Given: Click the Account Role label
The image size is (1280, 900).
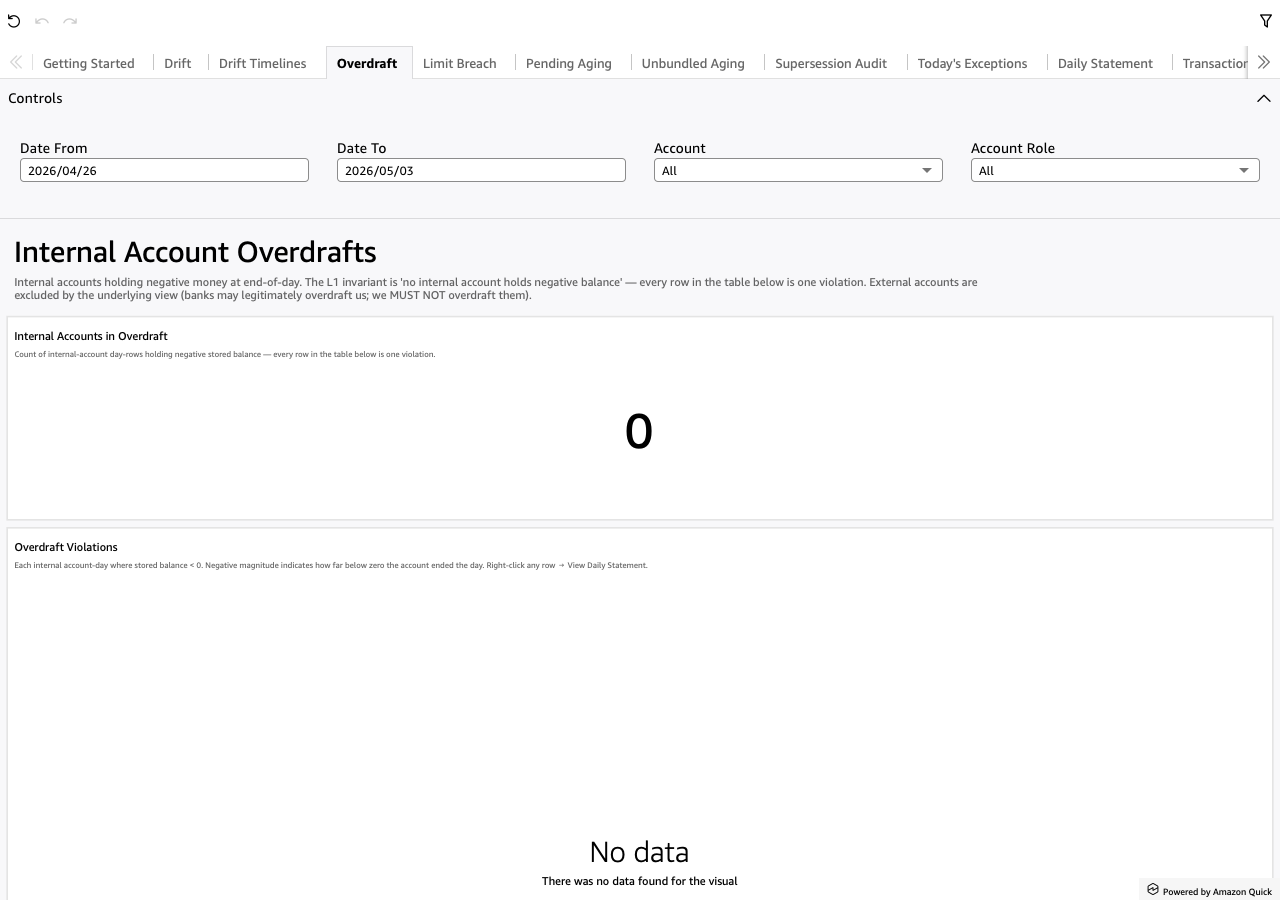Looking at the screenshot, I should [1013, 148].
